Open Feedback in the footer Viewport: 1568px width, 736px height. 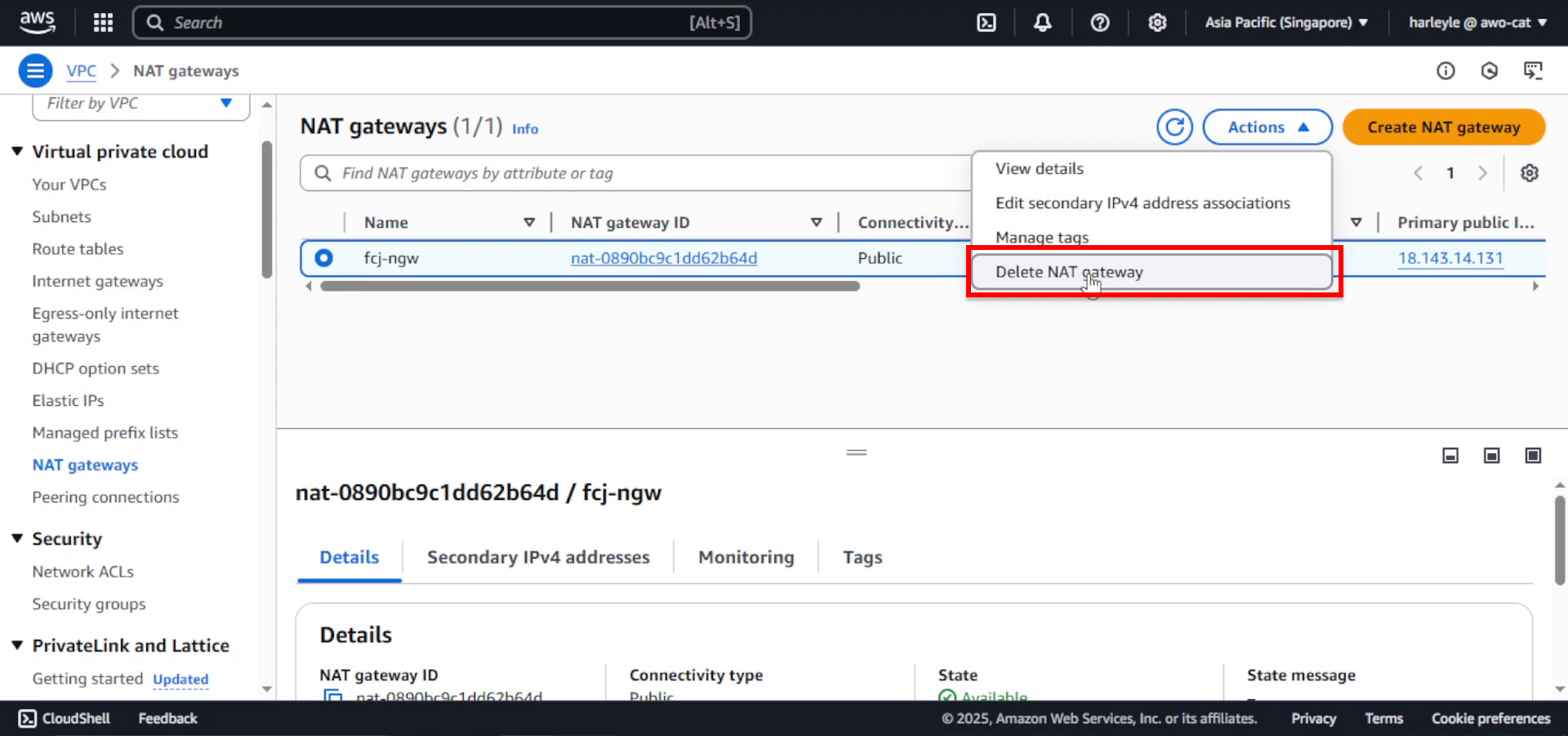coord(167,719)
